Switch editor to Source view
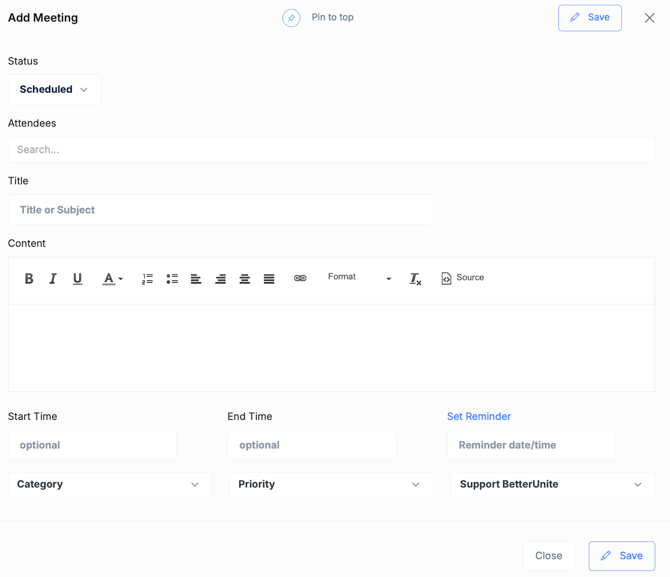Viewport: 670px width, 577px height. [x=462, y=278]
